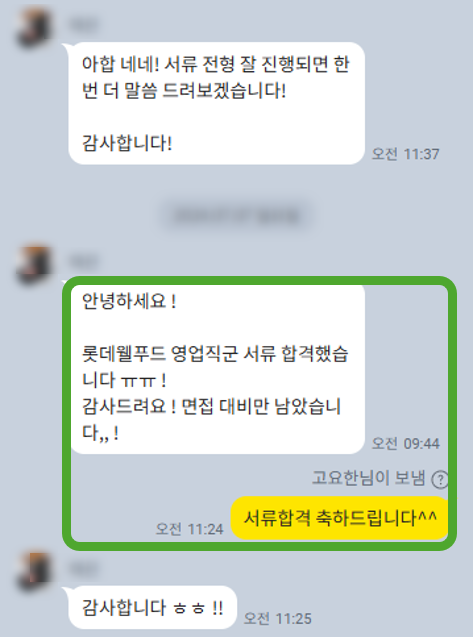Click blurred sender name above 감사합니다 ㅎㅎ message
Viewport: 473px width, 637px height.
pyautogui.click(x=83, y=568)
